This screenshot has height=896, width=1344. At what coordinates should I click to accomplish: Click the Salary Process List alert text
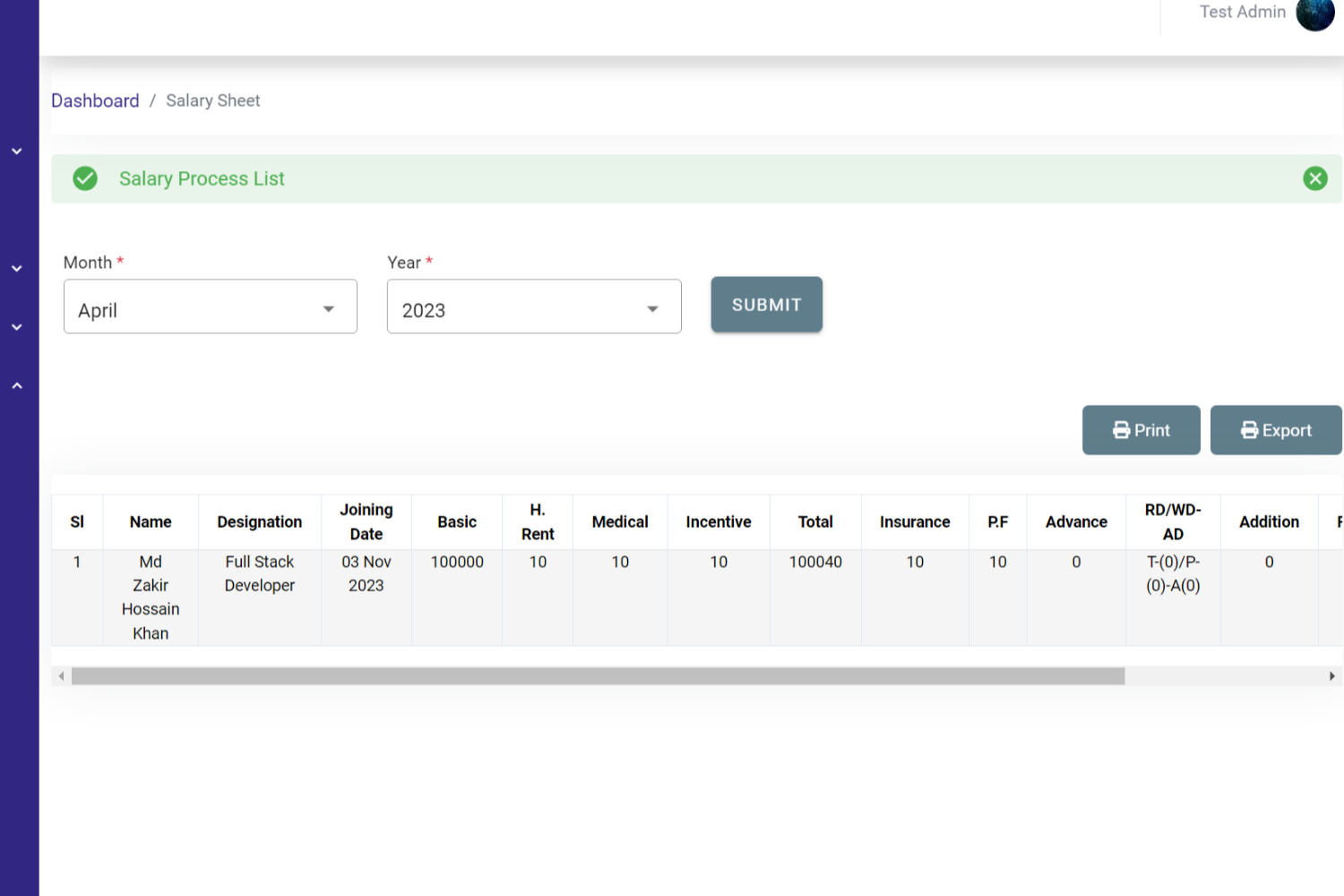click(x=202, y=178)
